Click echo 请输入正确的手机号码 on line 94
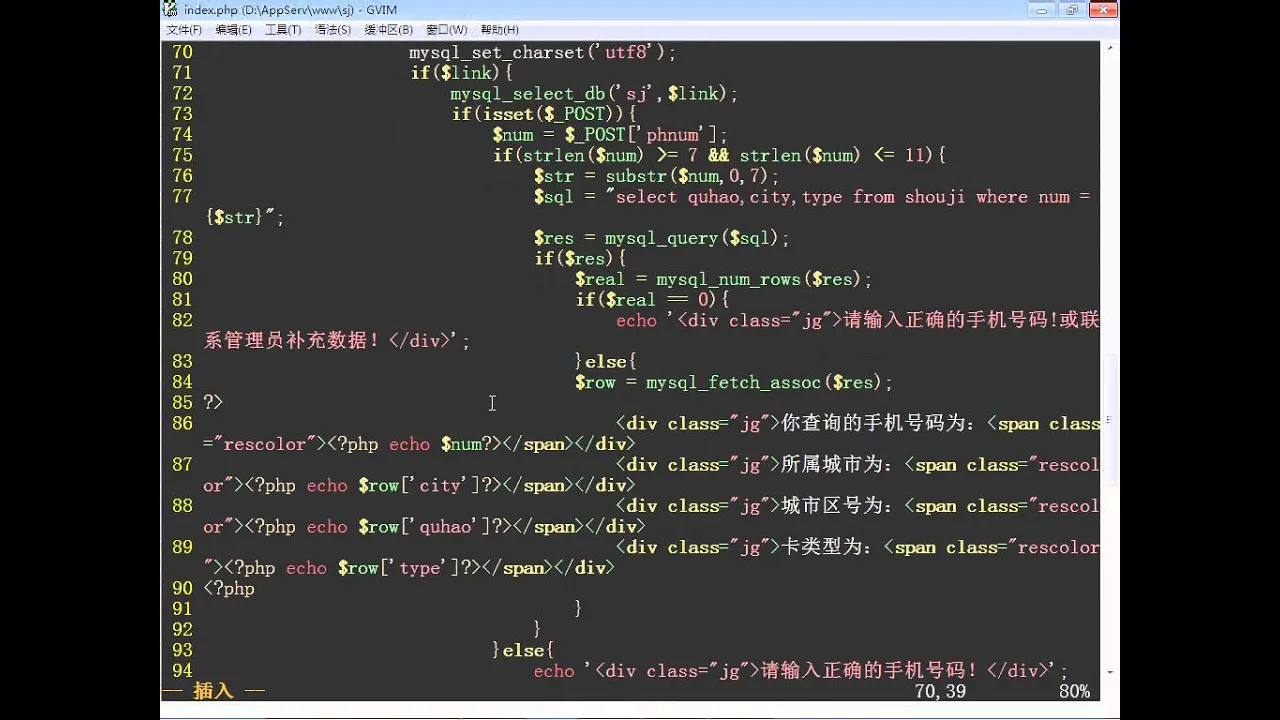Screen dimensions: 1280x720 point(801,671)
